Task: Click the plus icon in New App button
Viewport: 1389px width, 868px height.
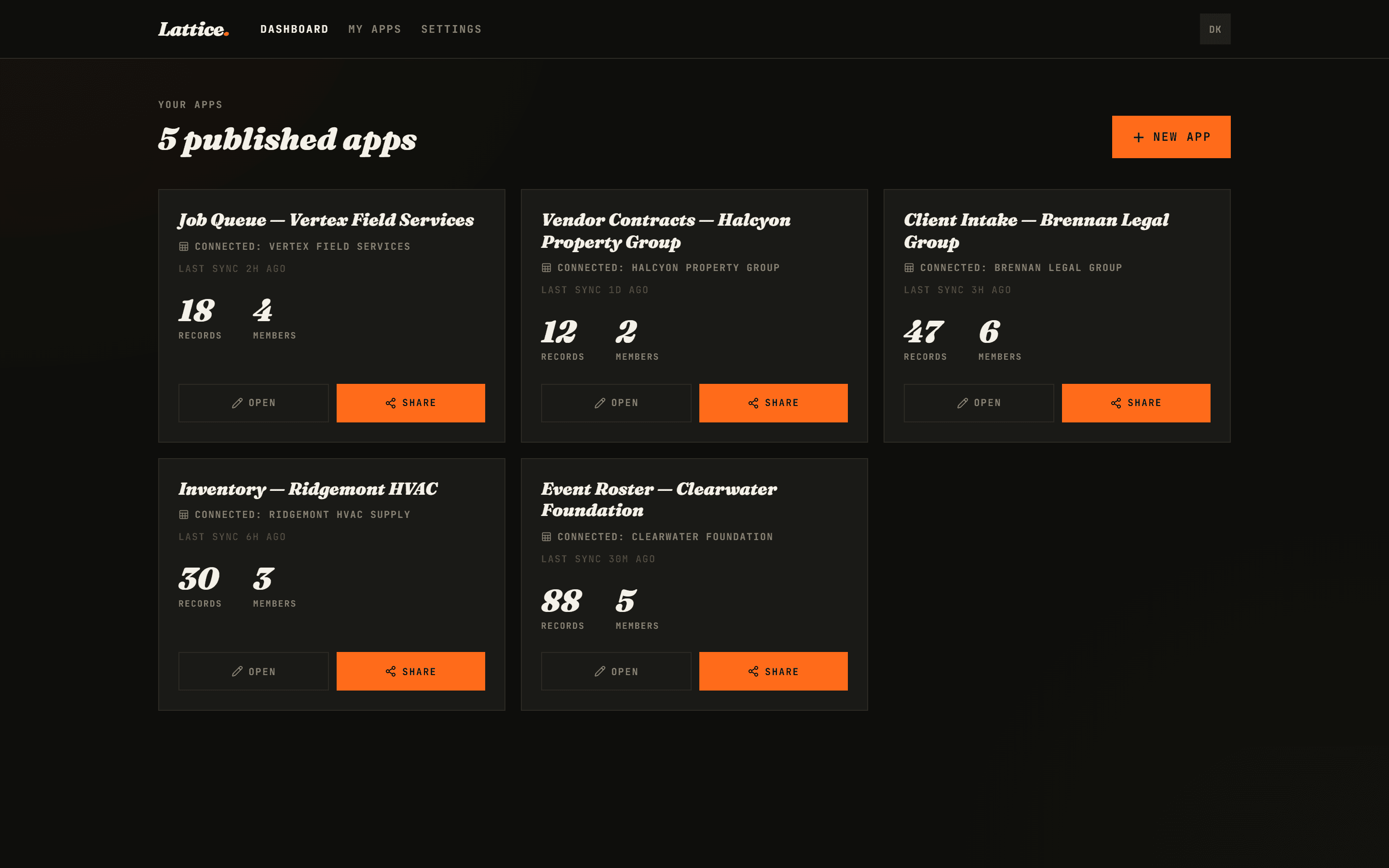Action: pos(1138,137)
